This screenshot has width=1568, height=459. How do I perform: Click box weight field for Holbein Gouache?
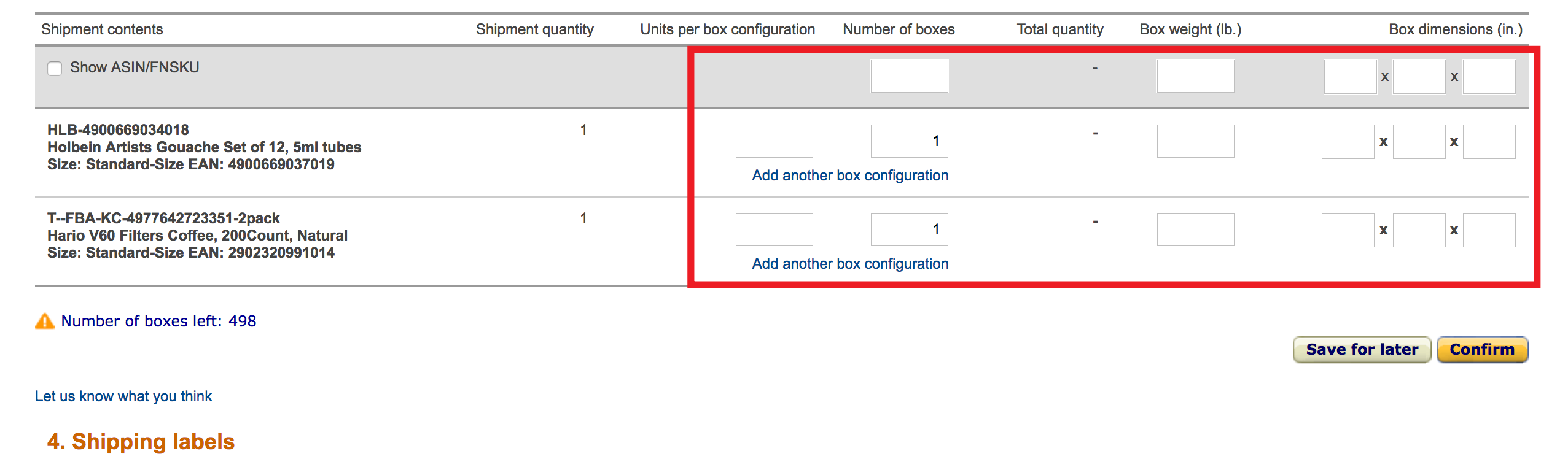(x=1196, y=141)
